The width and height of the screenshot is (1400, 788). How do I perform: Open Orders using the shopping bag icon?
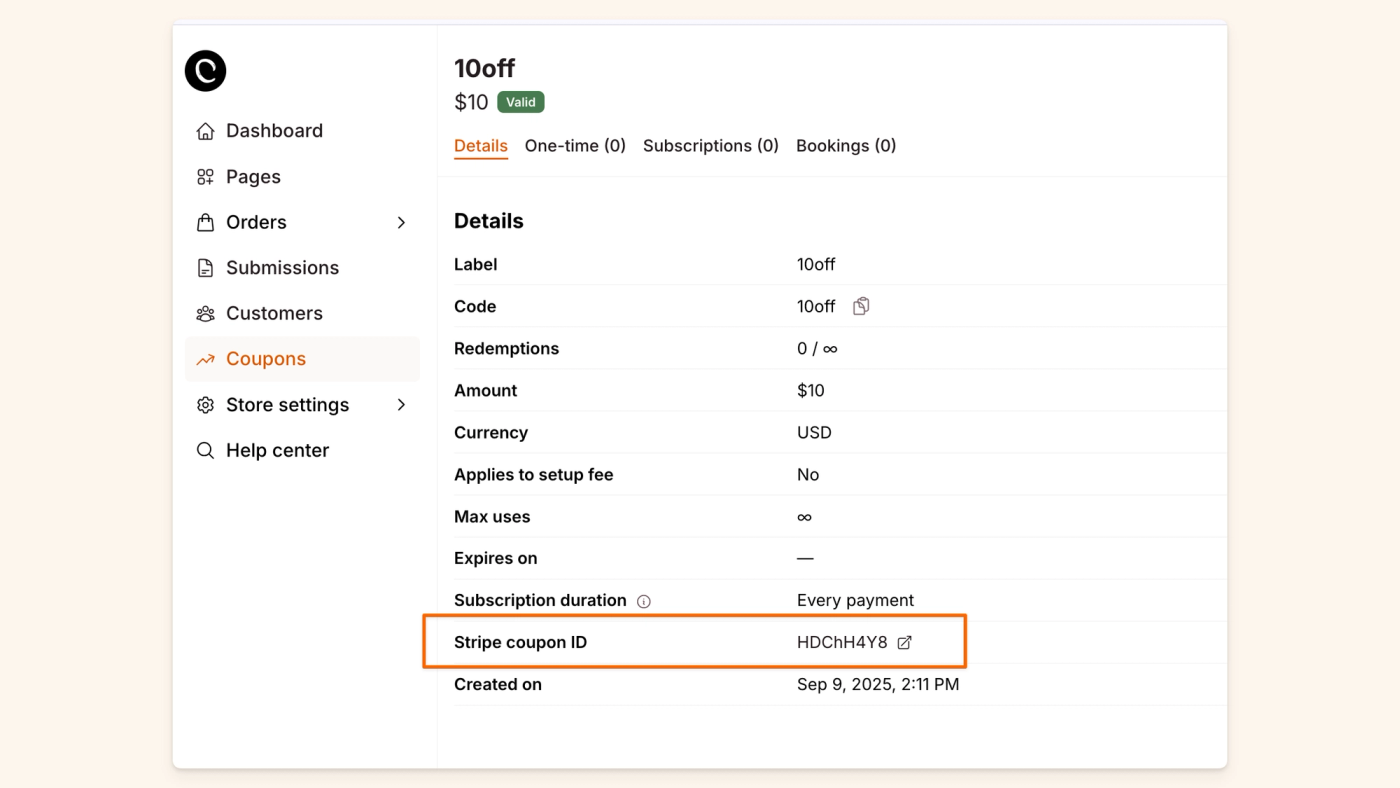[205, 222]
